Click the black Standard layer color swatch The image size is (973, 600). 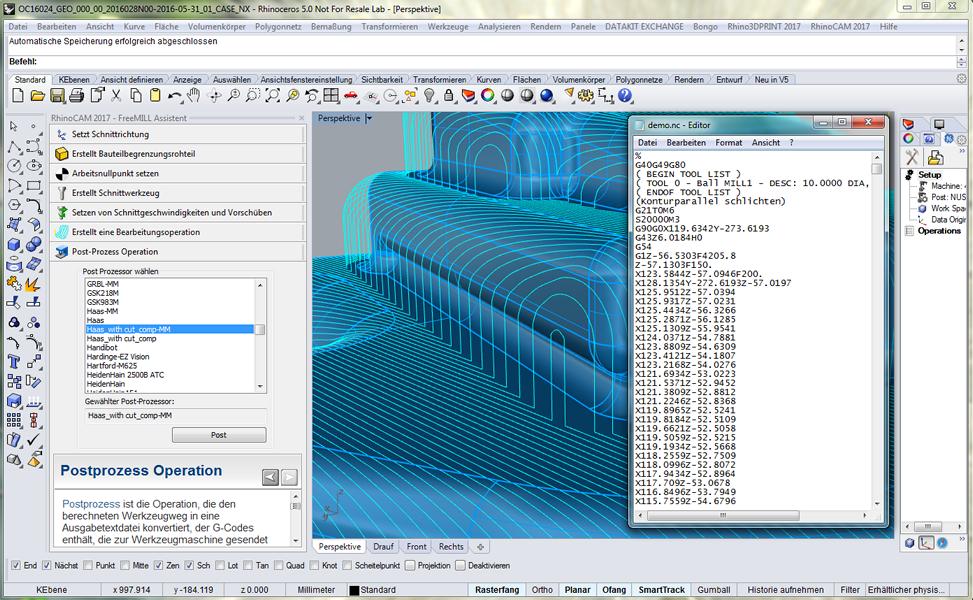click(354, 590)
